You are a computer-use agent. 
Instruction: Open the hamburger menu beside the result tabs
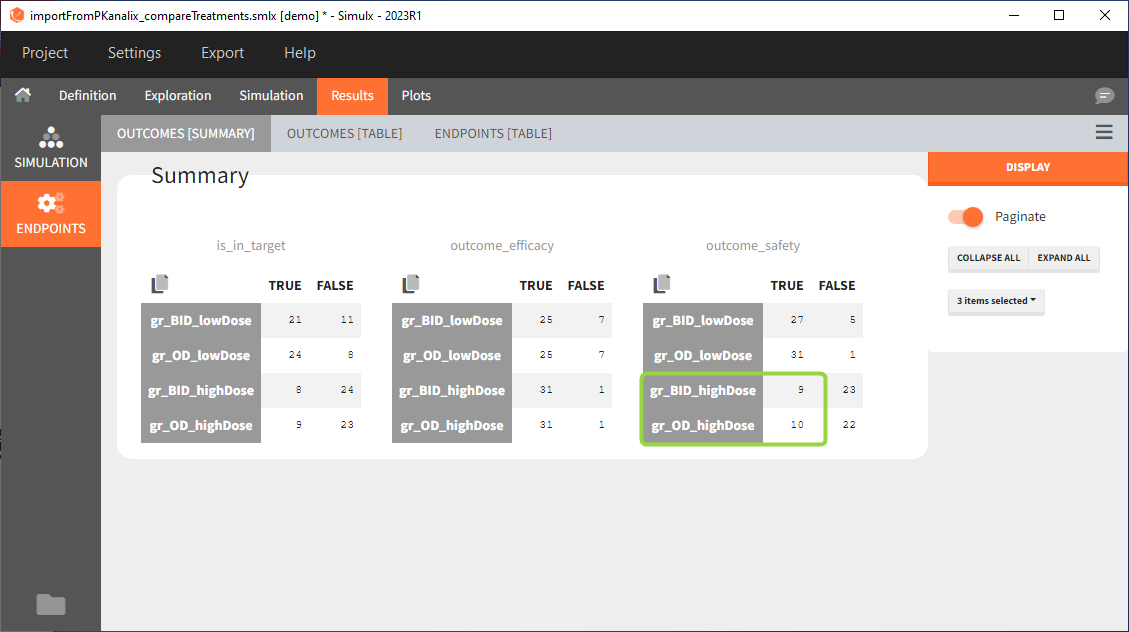(x=1103, y=131)
